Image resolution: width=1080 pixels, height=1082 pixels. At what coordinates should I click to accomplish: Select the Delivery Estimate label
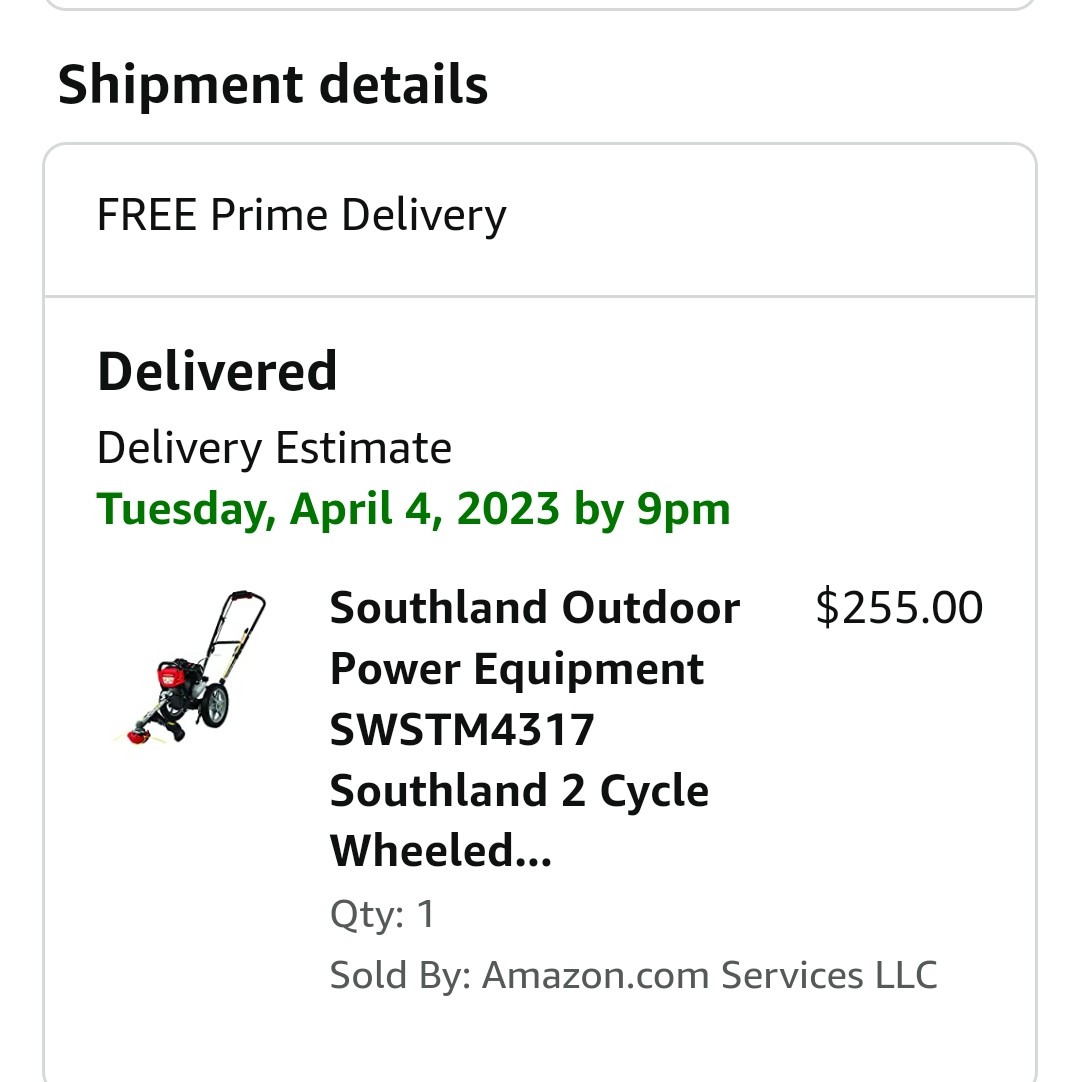pos(274,448)
